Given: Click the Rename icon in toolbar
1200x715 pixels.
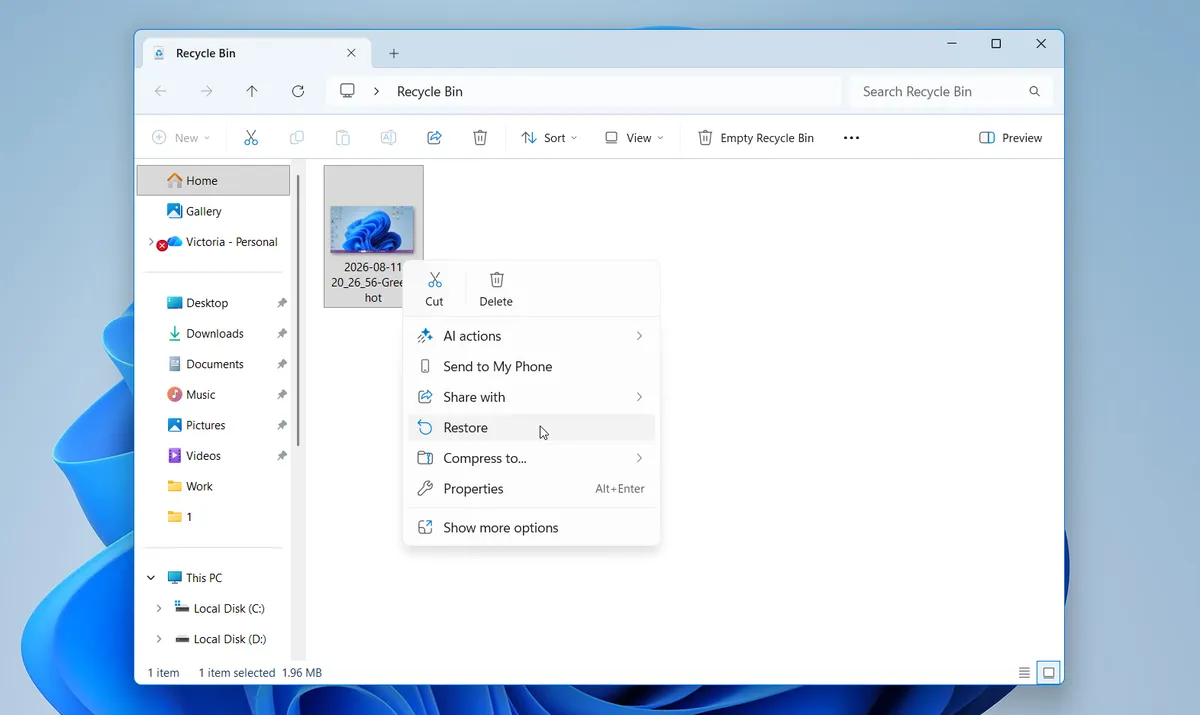Looking at the screenshot, I should pos(389,138).
